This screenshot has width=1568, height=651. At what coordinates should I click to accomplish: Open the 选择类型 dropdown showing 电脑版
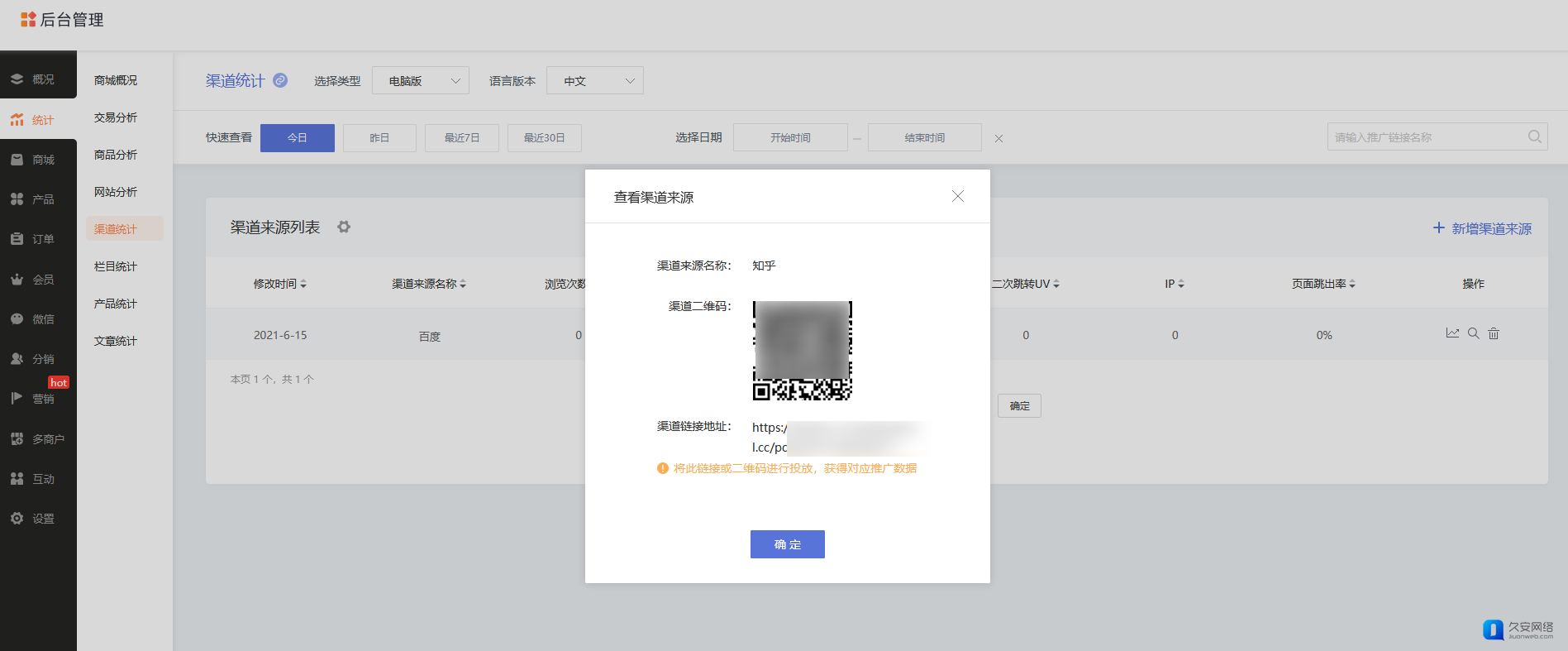pyautogui.click(x=421, y=80)
